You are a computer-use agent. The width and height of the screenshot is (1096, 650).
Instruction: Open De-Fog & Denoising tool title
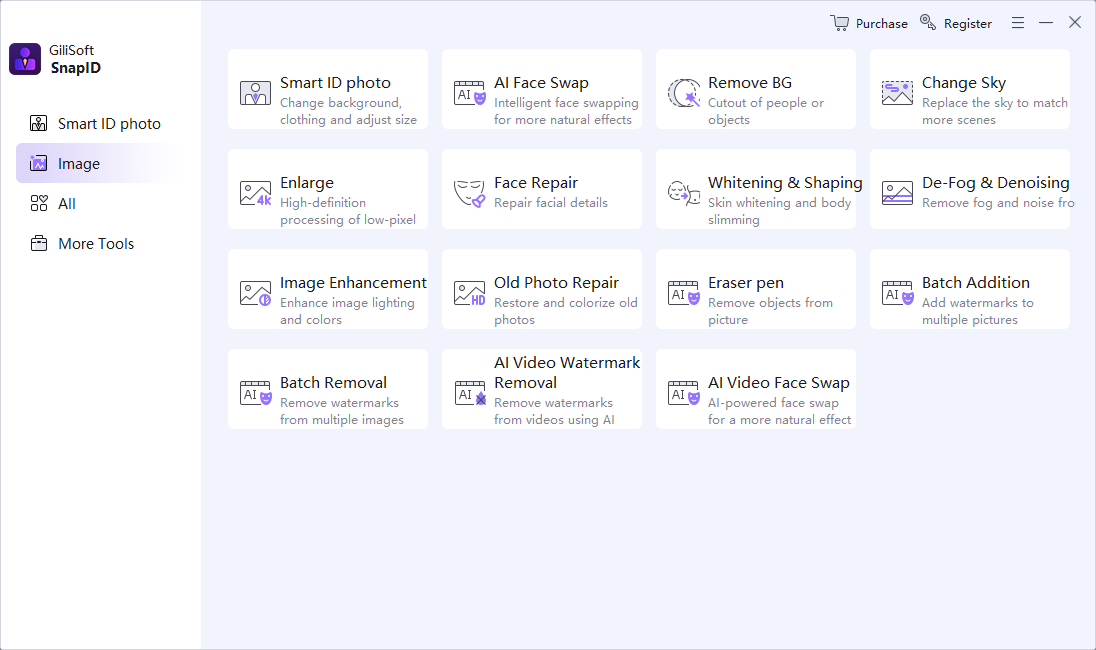pos(995,182)
